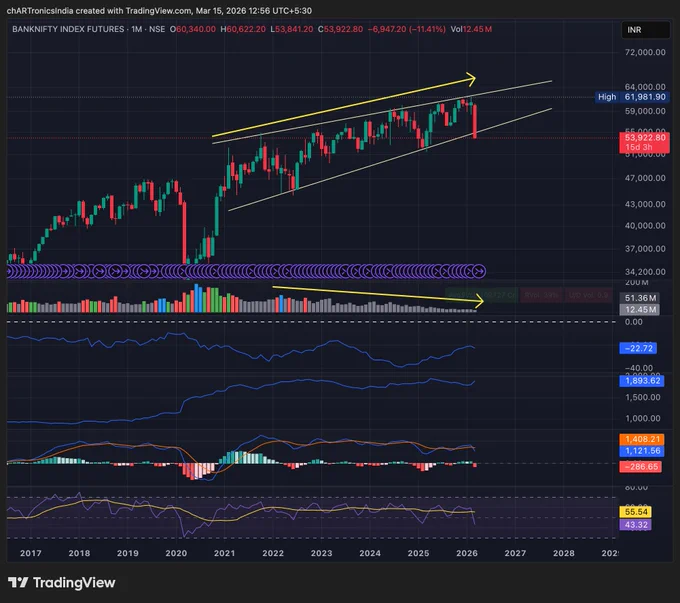Click the 1,893.62 indicator value label

[x=642, y=381]
